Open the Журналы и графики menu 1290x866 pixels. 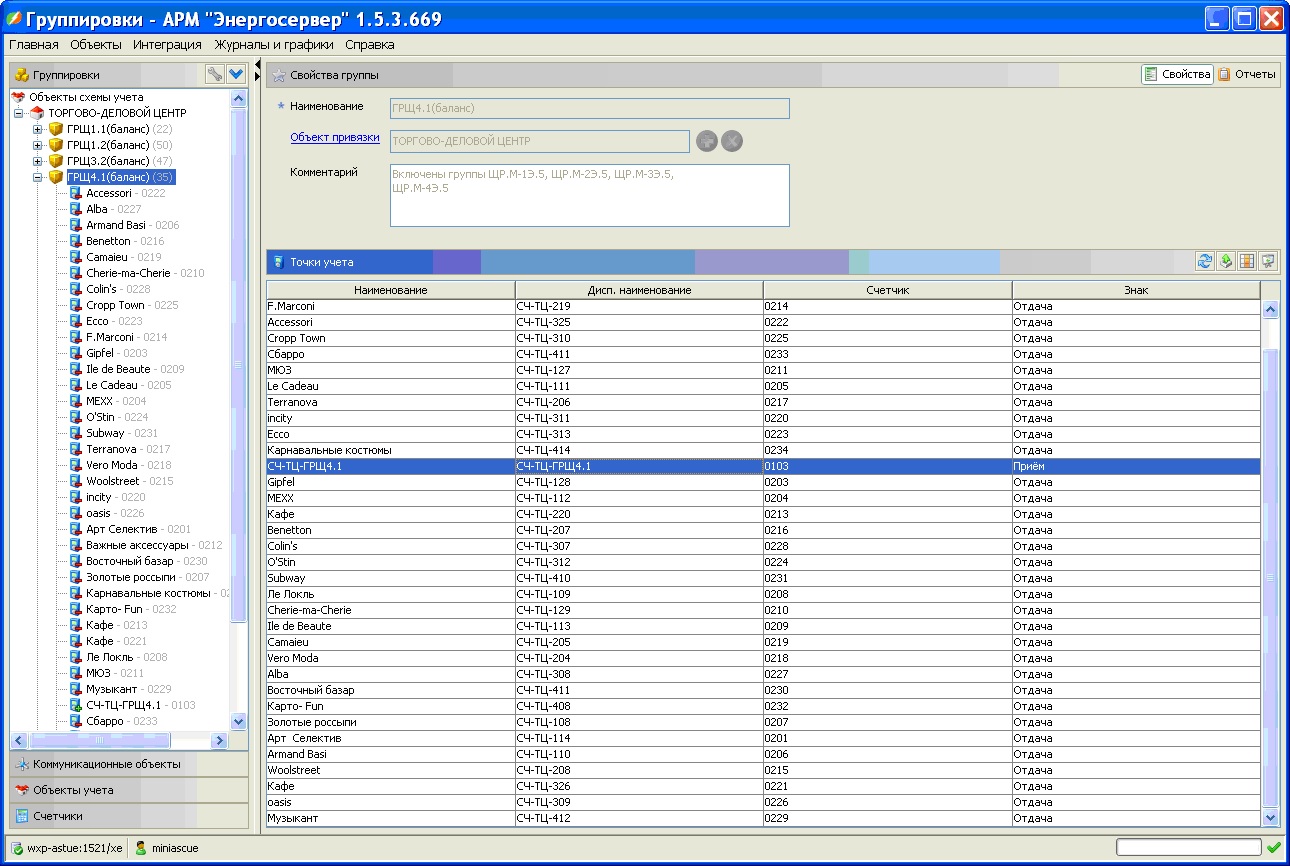click(272, 44)
